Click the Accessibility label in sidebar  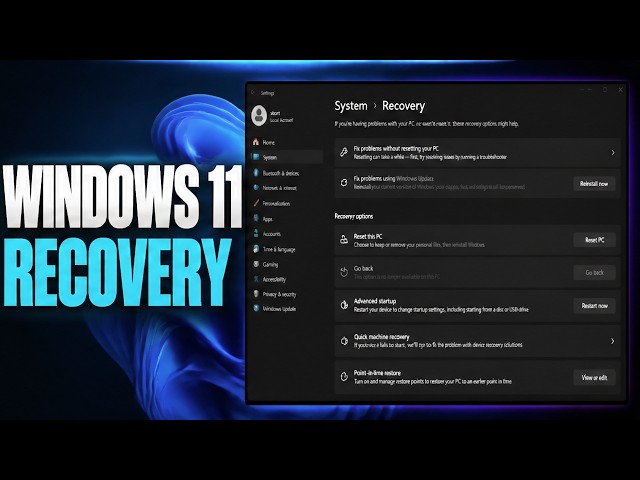[274, 280]
